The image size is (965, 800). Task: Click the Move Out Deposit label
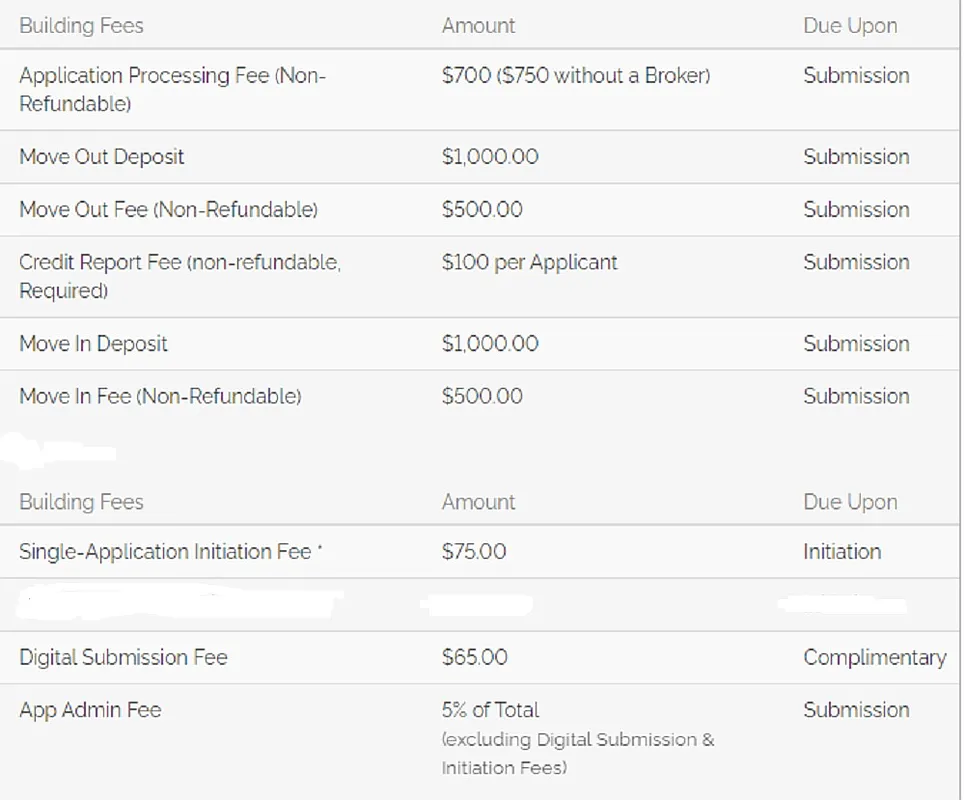point(101,157)
